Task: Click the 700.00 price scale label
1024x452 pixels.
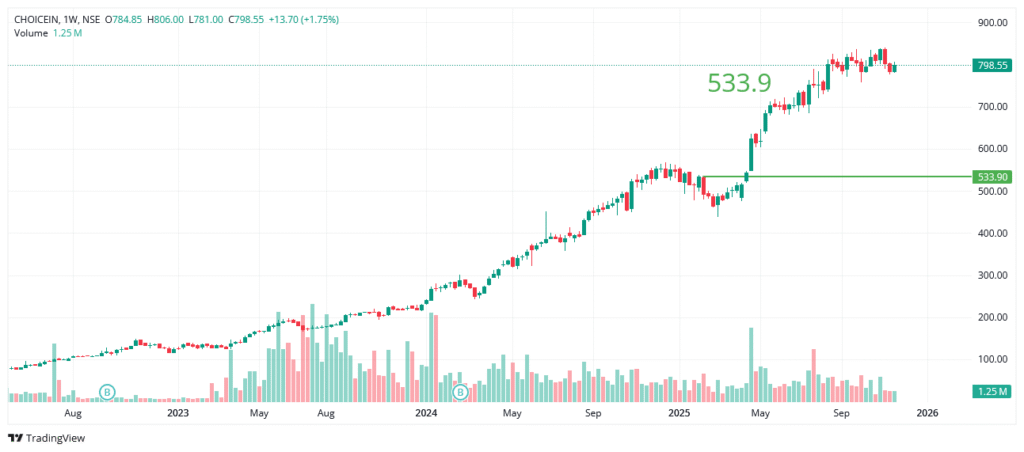Action: point(994,107)
